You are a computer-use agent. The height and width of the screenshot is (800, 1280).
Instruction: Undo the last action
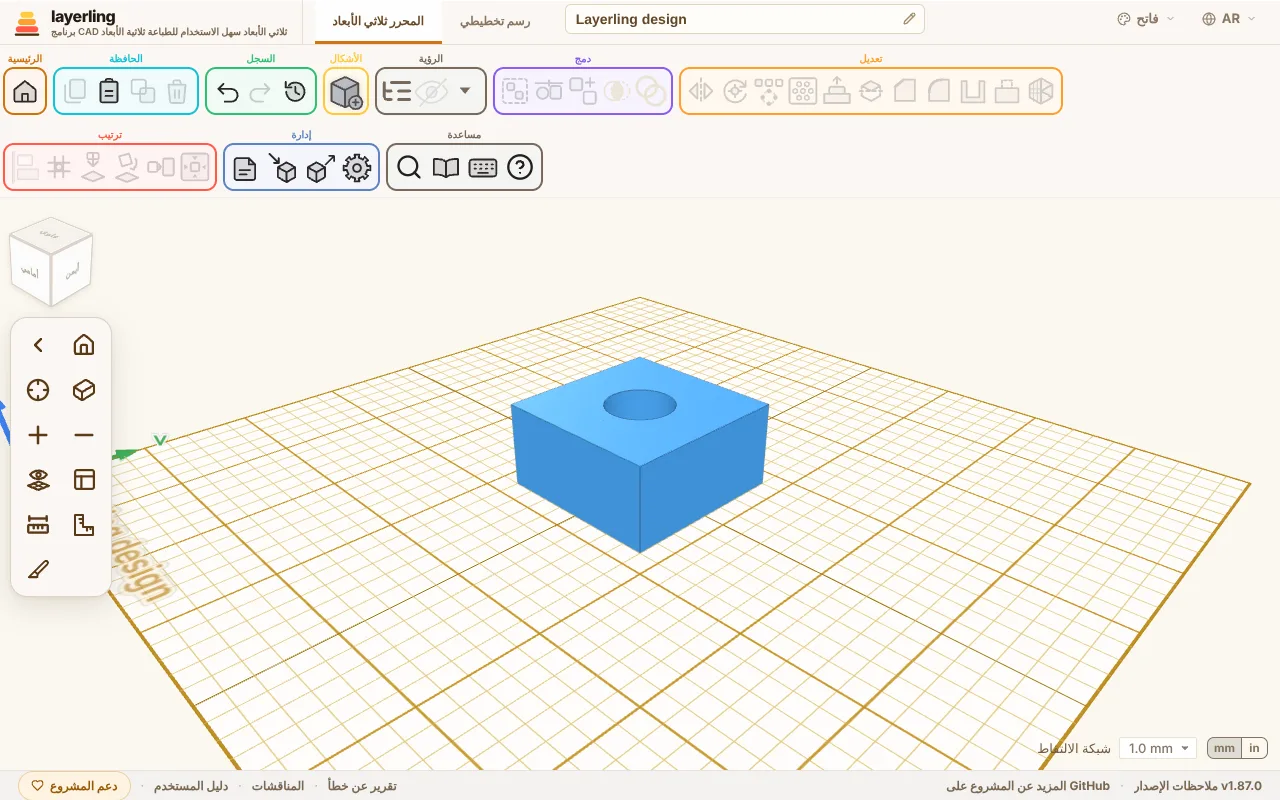pos(228,92)
